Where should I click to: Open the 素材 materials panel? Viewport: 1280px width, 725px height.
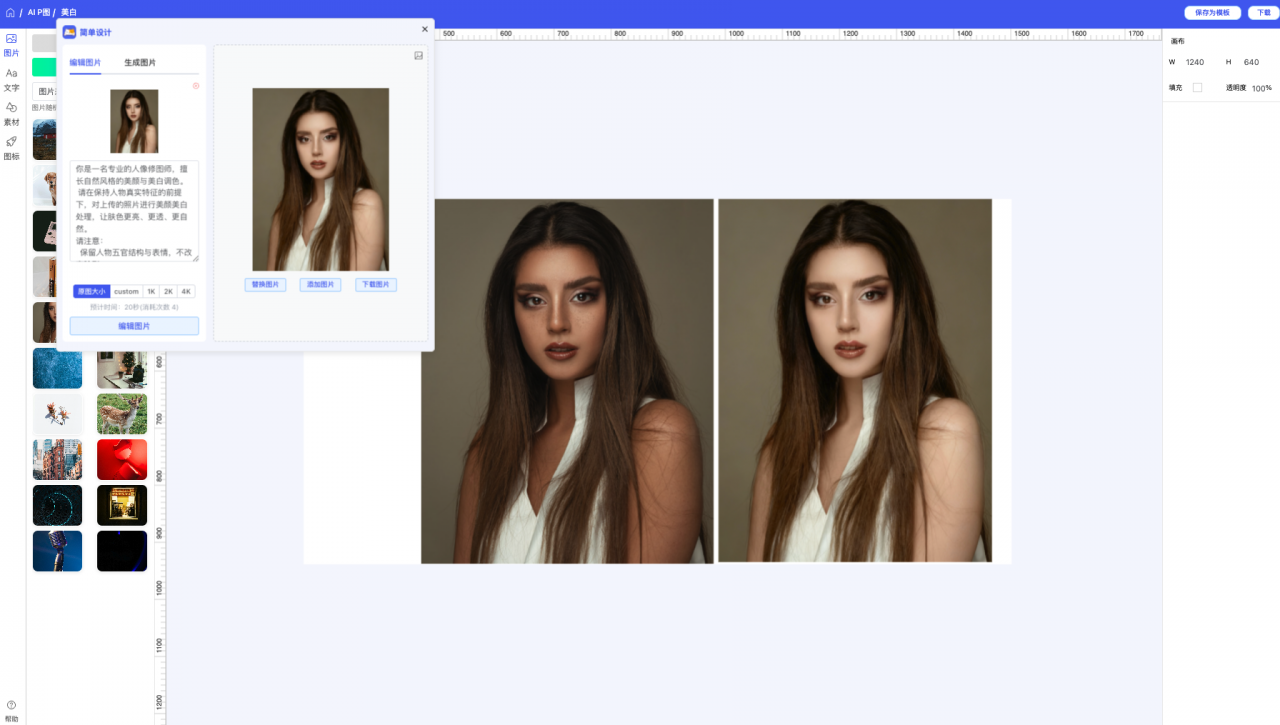pos(11,113)
